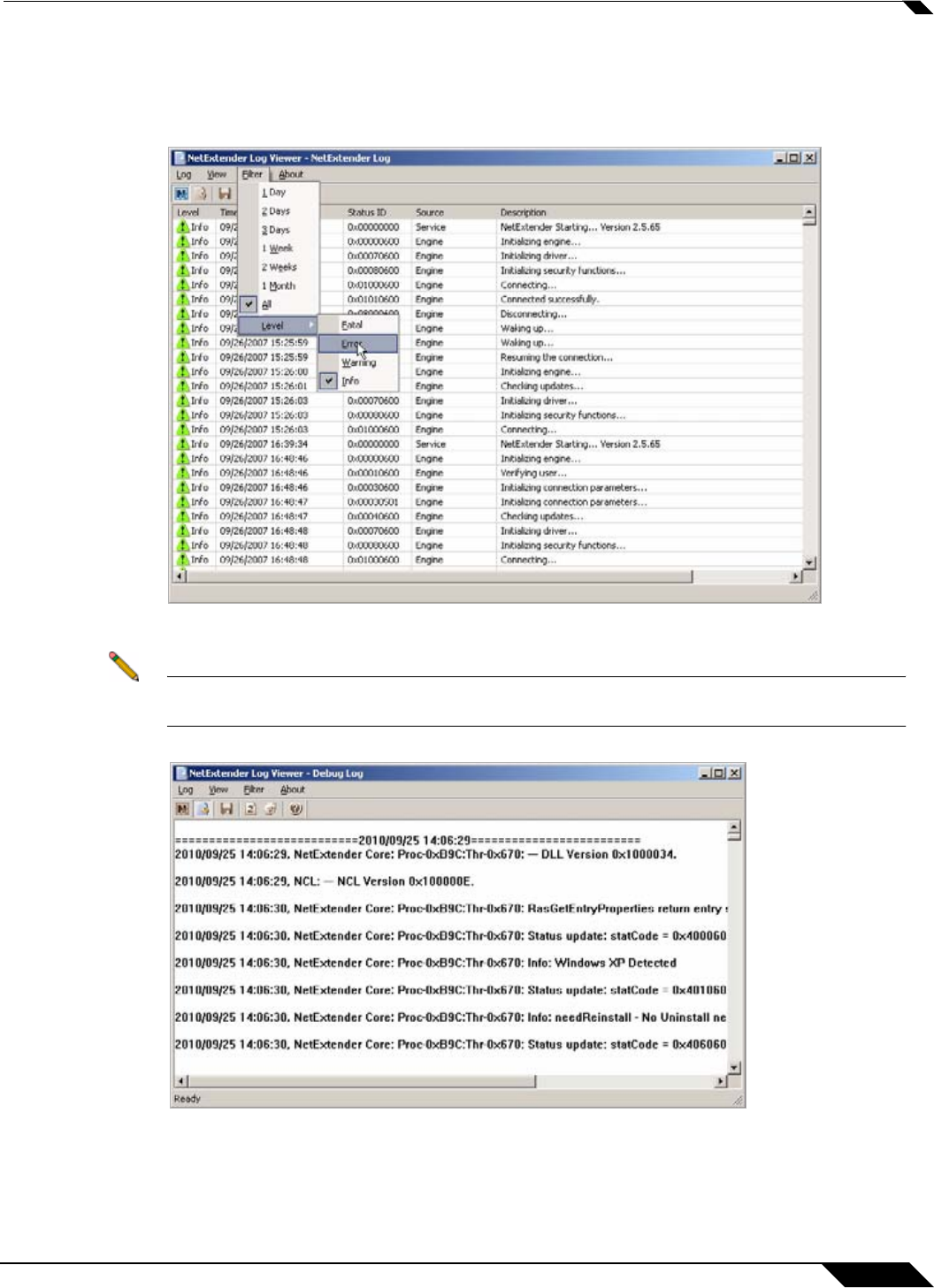
Task: Click debug line 'NCL Version 0x100000E'
Action: [x=325, y=881]
